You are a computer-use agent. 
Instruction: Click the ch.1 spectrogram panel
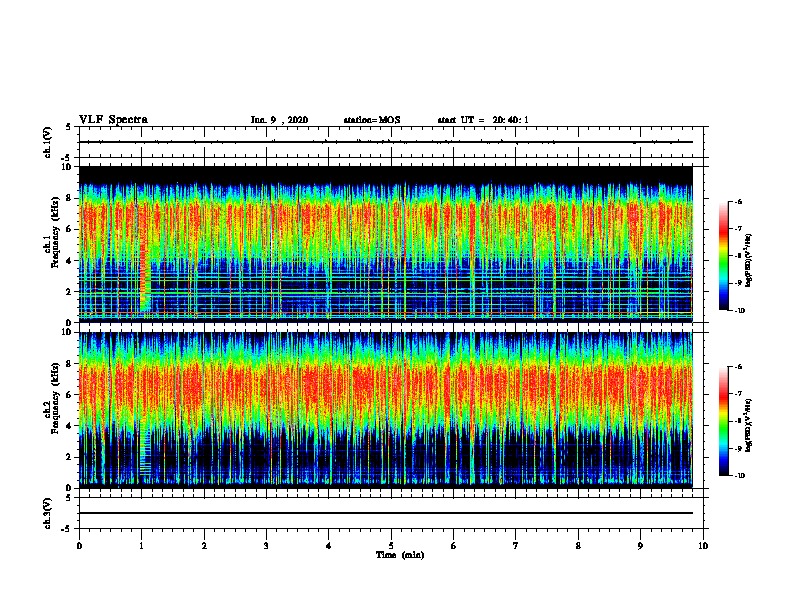pos(385,244)
